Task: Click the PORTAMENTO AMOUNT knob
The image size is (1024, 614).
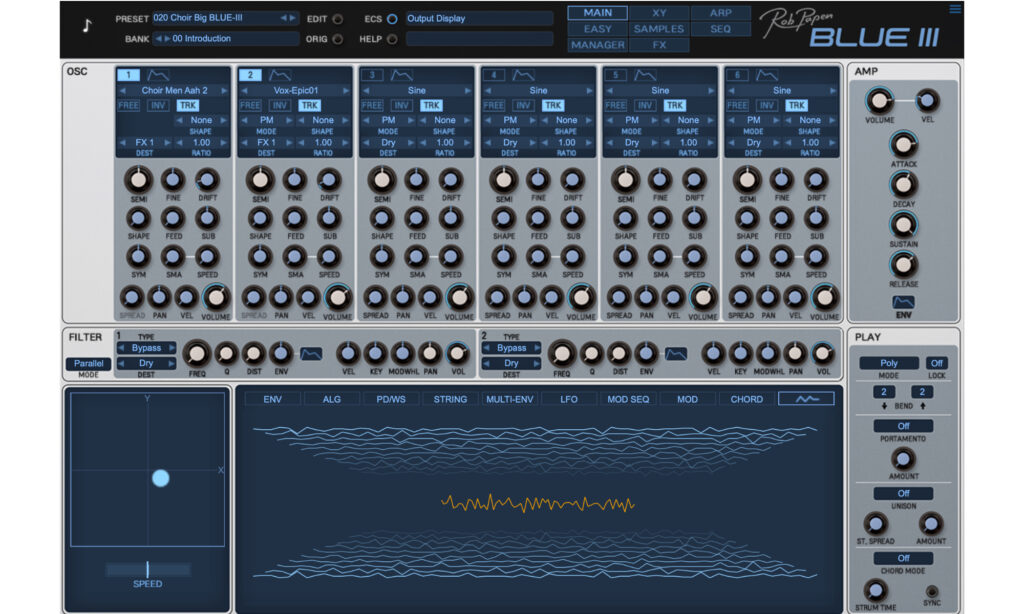Action: coord(903,459)
